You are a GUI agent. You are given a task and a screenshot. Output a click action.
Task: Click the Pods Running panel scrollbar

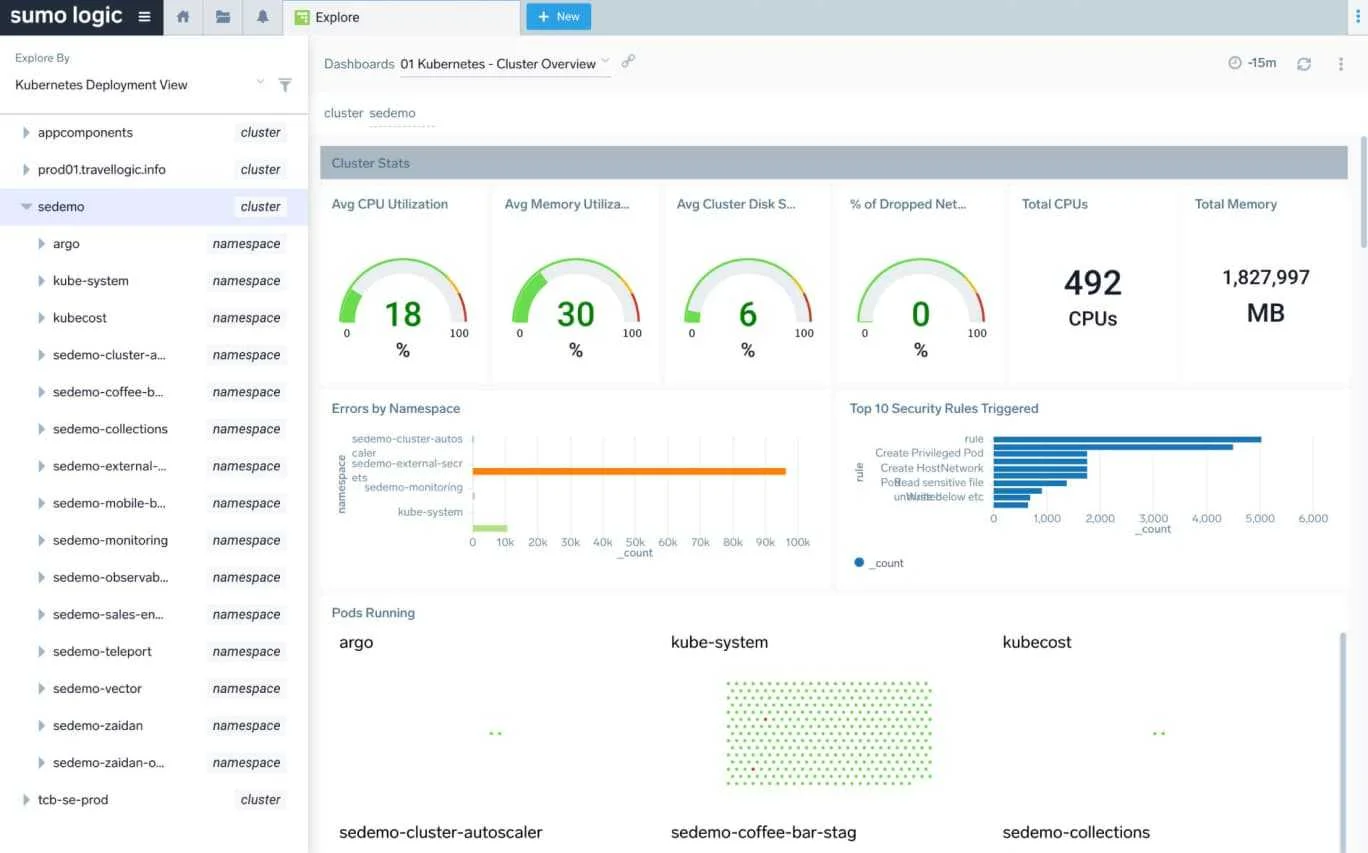point(1343,741)
